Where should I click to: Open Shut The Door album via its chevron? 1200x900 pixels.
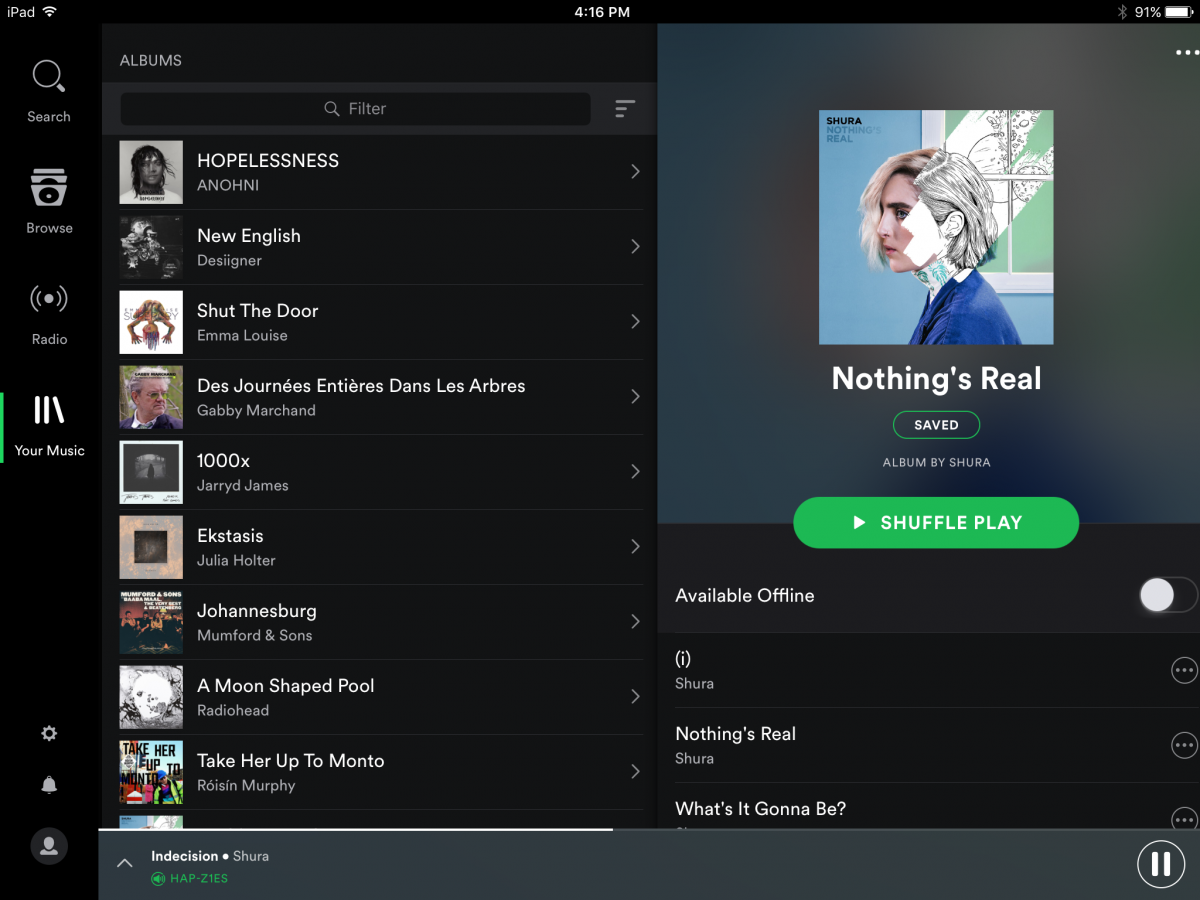click(x=635, y=322)
